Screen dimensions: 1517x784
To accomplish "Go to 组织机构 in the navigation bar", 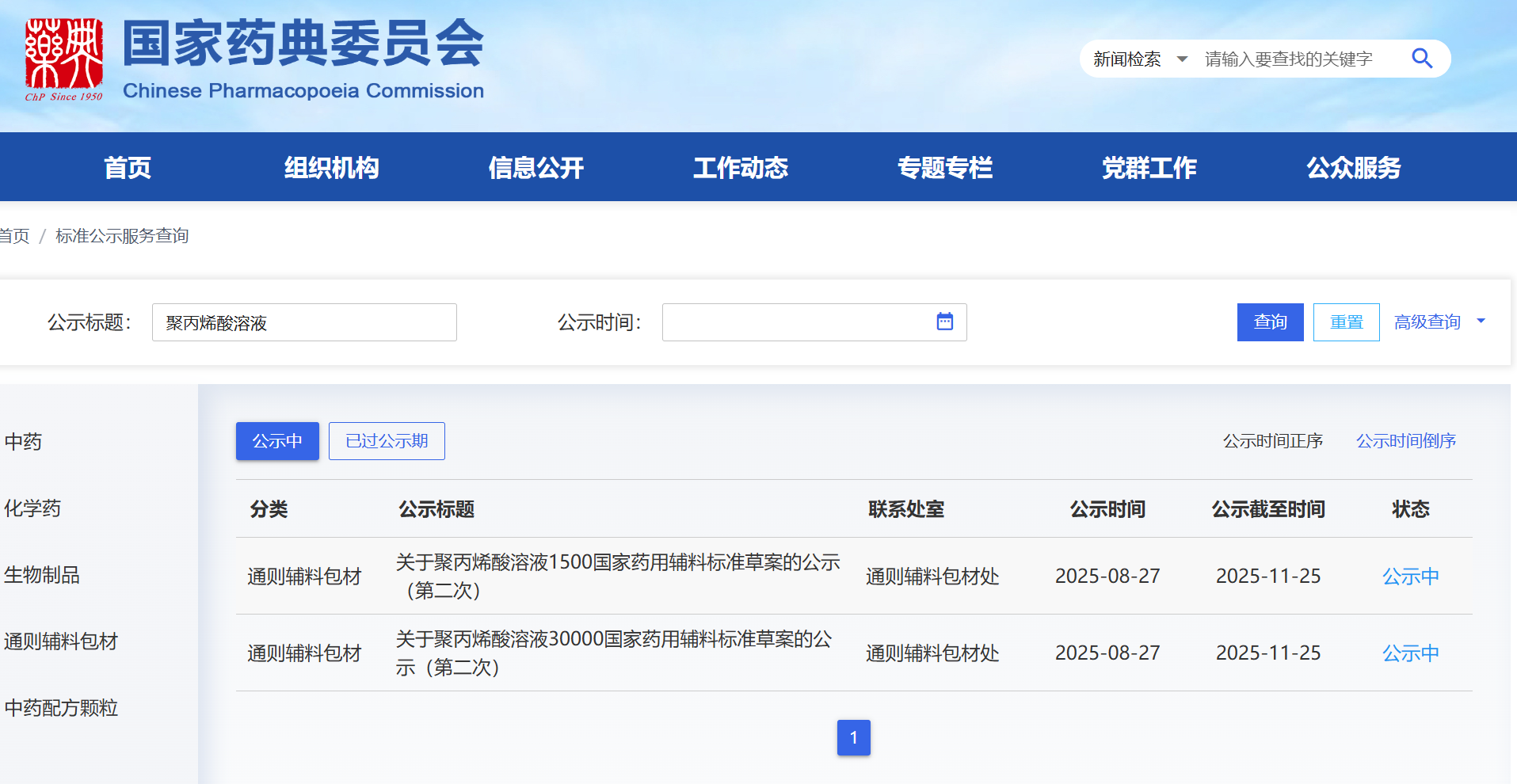I will 332,168.
